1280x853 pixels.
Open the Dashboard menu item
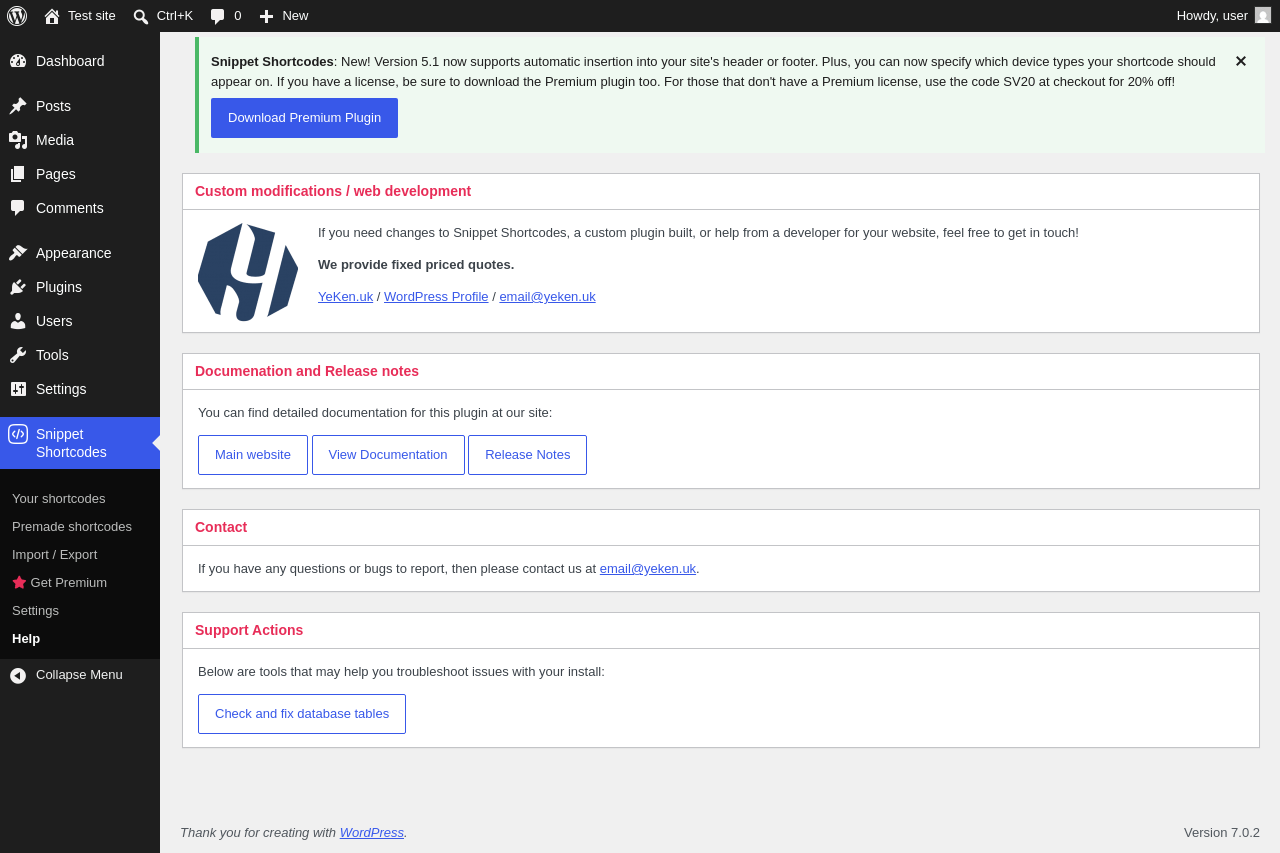point(80,61)
